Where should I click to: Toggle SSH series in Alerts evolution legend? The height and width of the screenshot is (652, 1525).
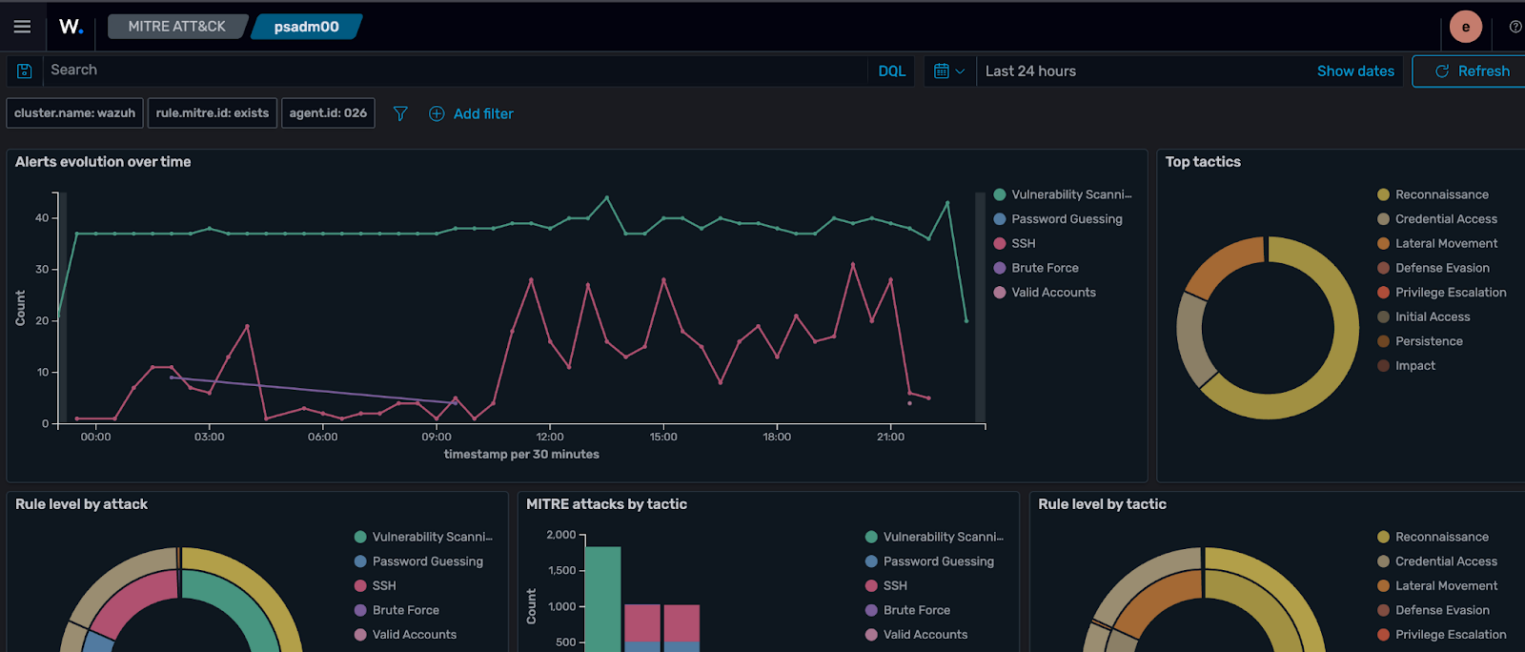click(x=1023, y=243)
